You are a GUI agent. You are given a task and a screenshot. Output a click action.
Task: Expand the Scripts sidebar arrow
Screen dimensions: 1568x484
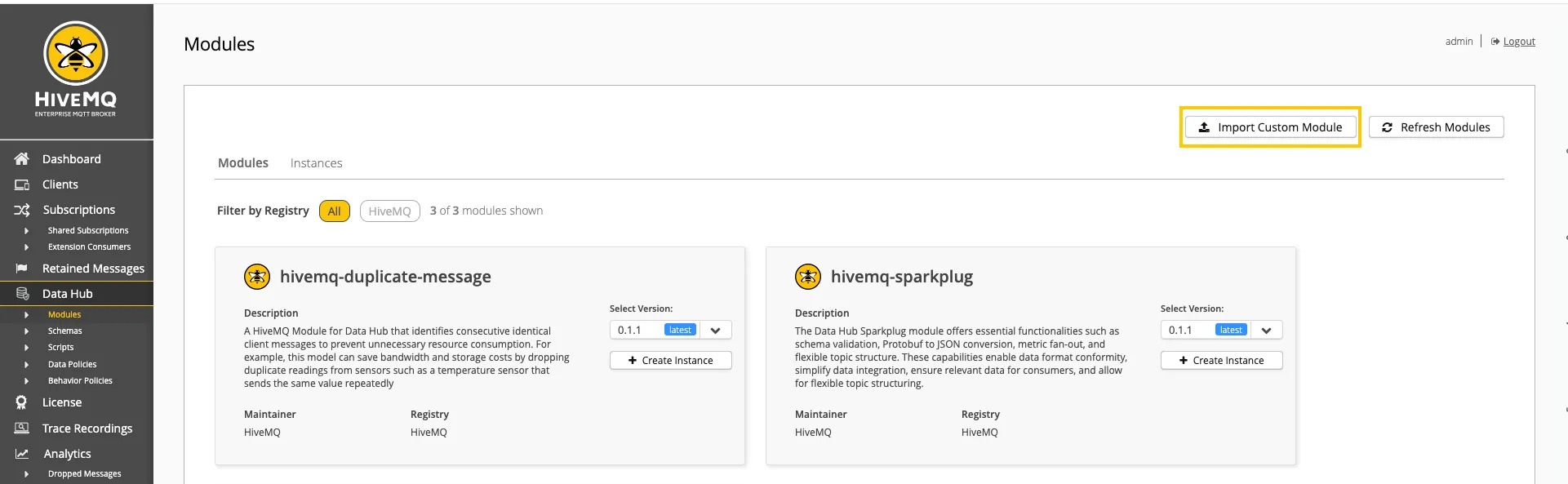[26, 348]
